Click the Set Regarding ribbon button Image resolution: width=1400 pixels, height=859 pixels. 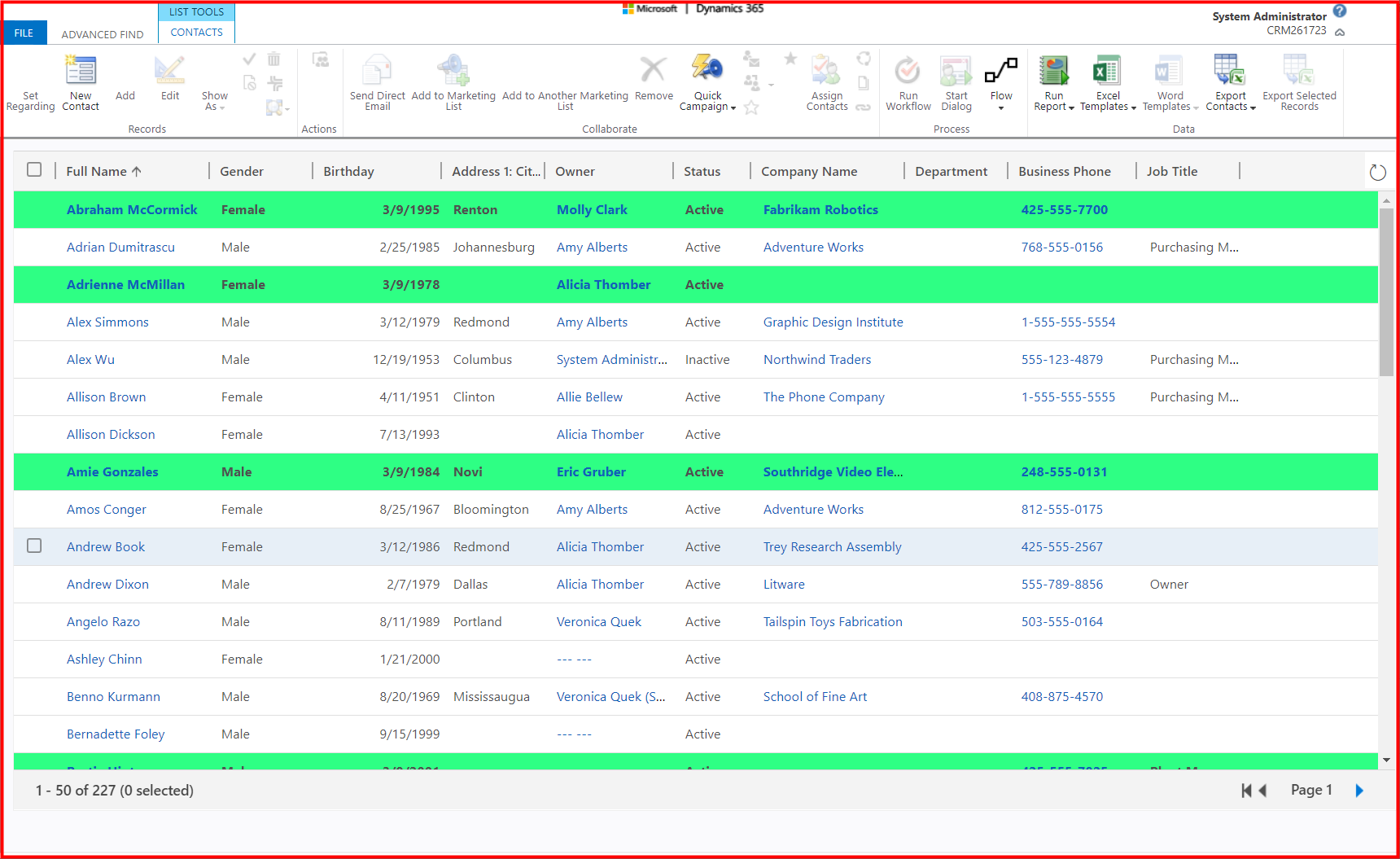[30, 101]
